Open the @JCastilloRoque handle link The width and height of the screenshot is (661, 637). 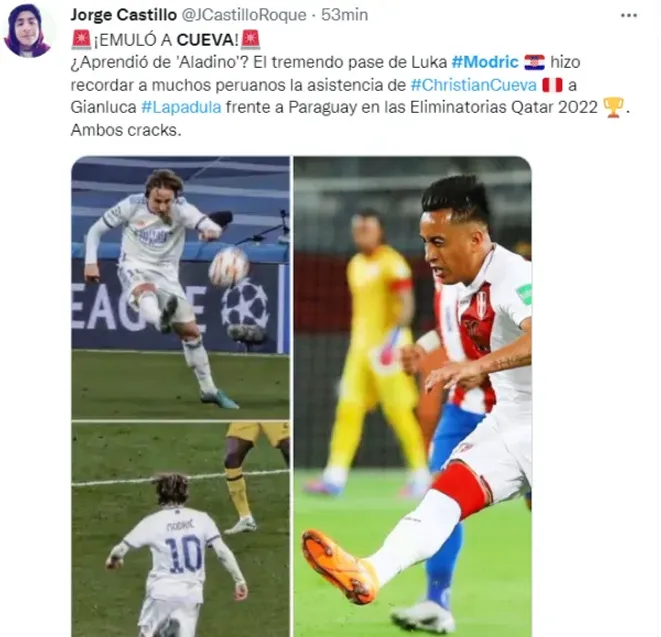pyautogui.click(x=244, y=15)
